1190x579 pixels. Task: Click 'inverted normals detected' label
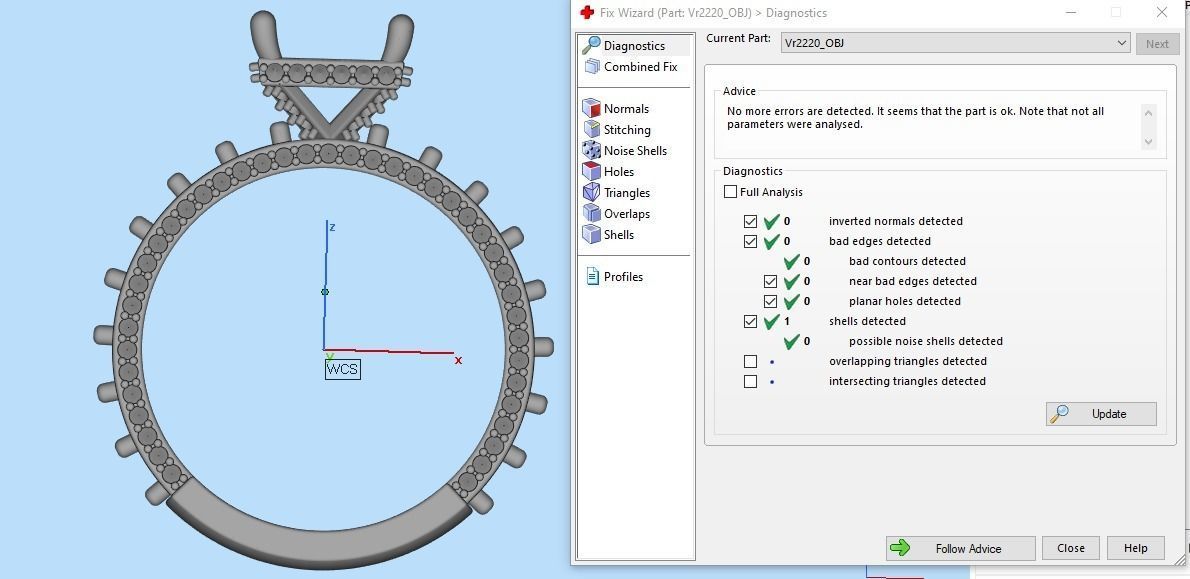[x=896, y=222]
